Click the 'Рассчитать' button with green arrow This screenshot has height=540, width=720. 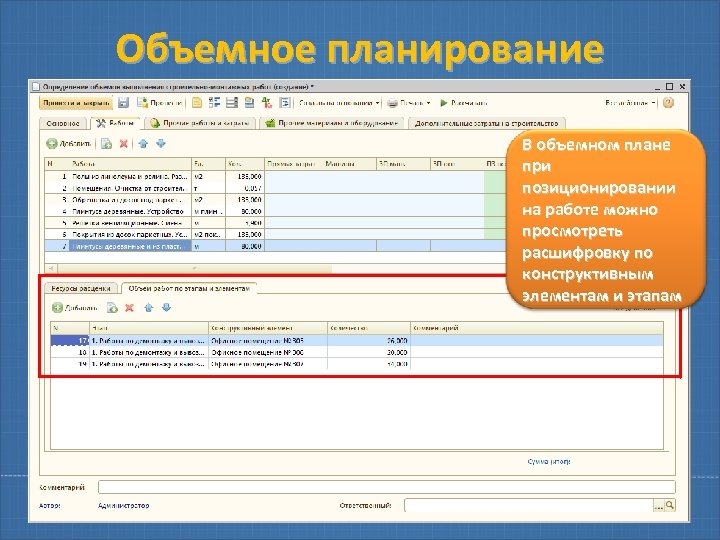pyautogui.click(x=464, y=103)
